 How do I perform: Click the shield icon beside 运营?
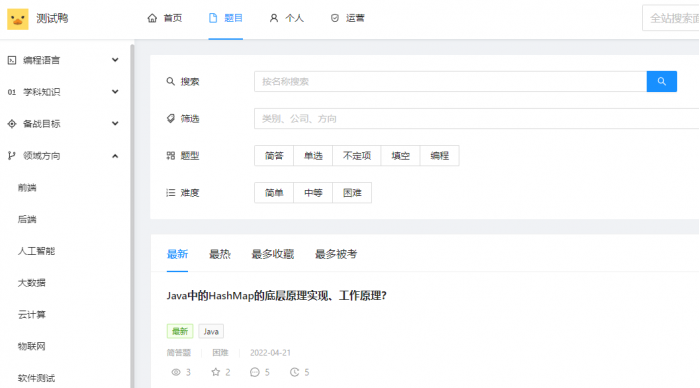[334, 18]
